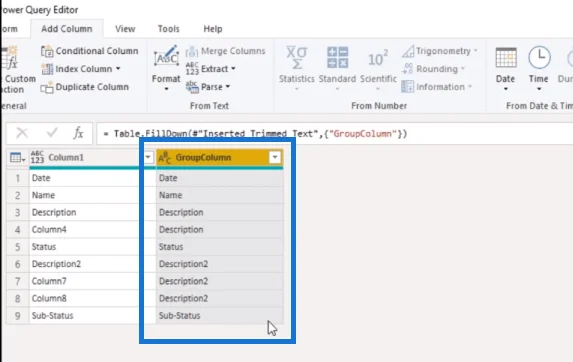Open the Statistics functions
The height and width of the screenshot is (362, 573).
pyautogui.click(x=297, y=68)
